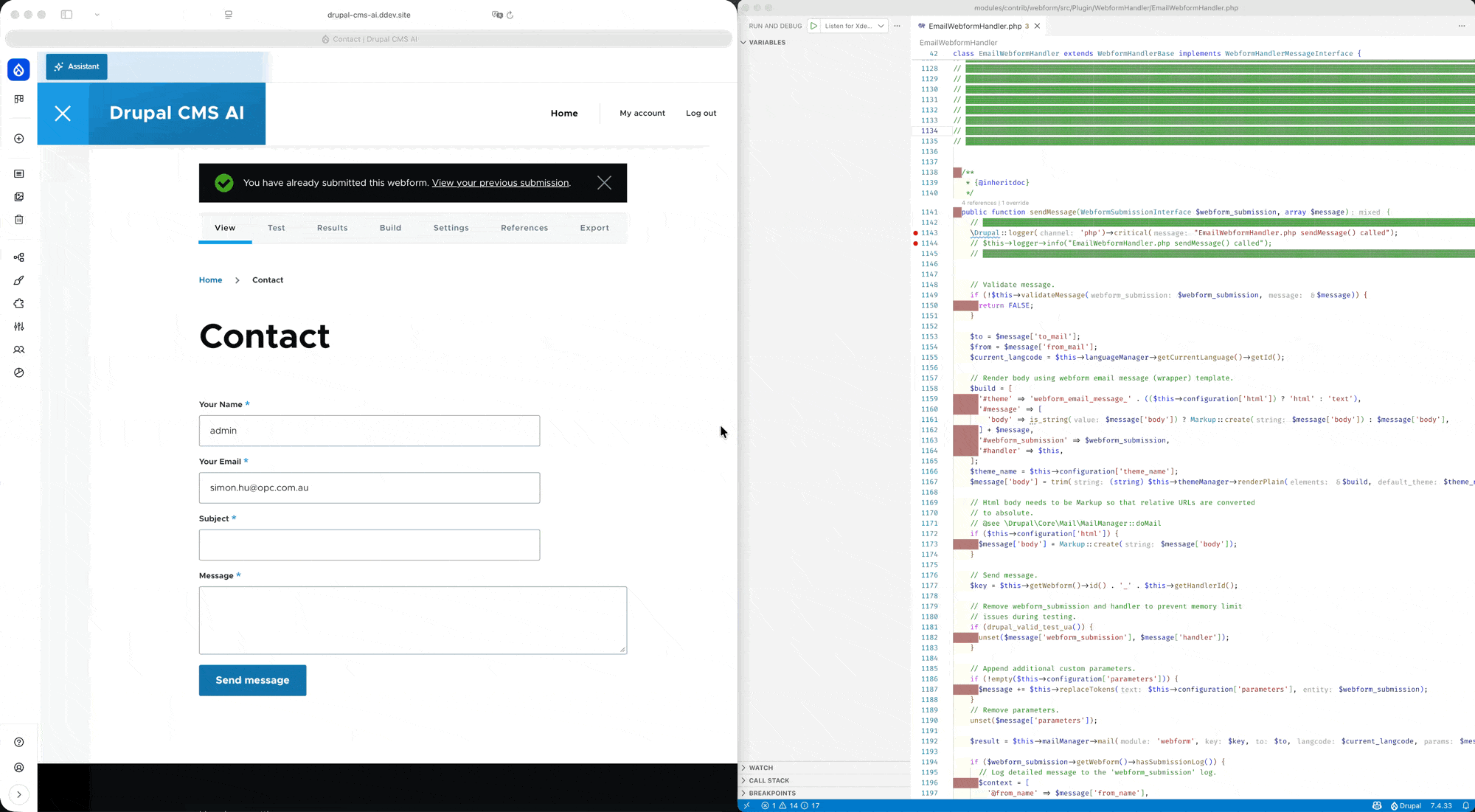Collapse the admin sidebar with chevron button
Image resolution: width=1475 pixels, height=812 pixels.
click(18, 795)
